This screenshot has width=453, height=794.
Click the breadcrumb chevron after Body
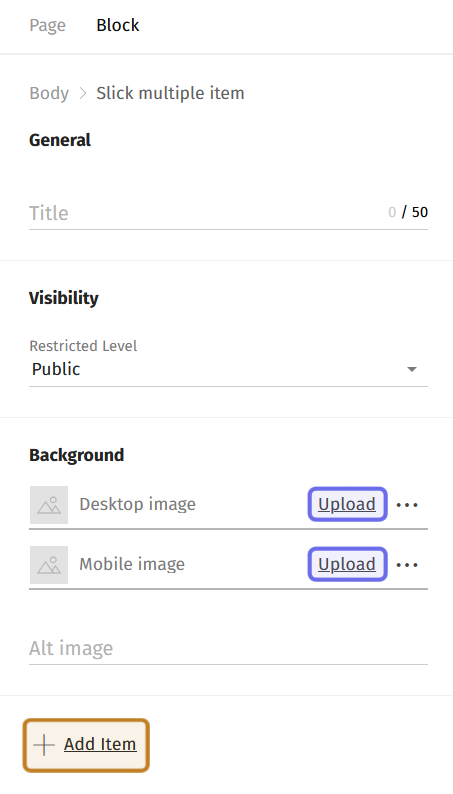click(83, 93)
